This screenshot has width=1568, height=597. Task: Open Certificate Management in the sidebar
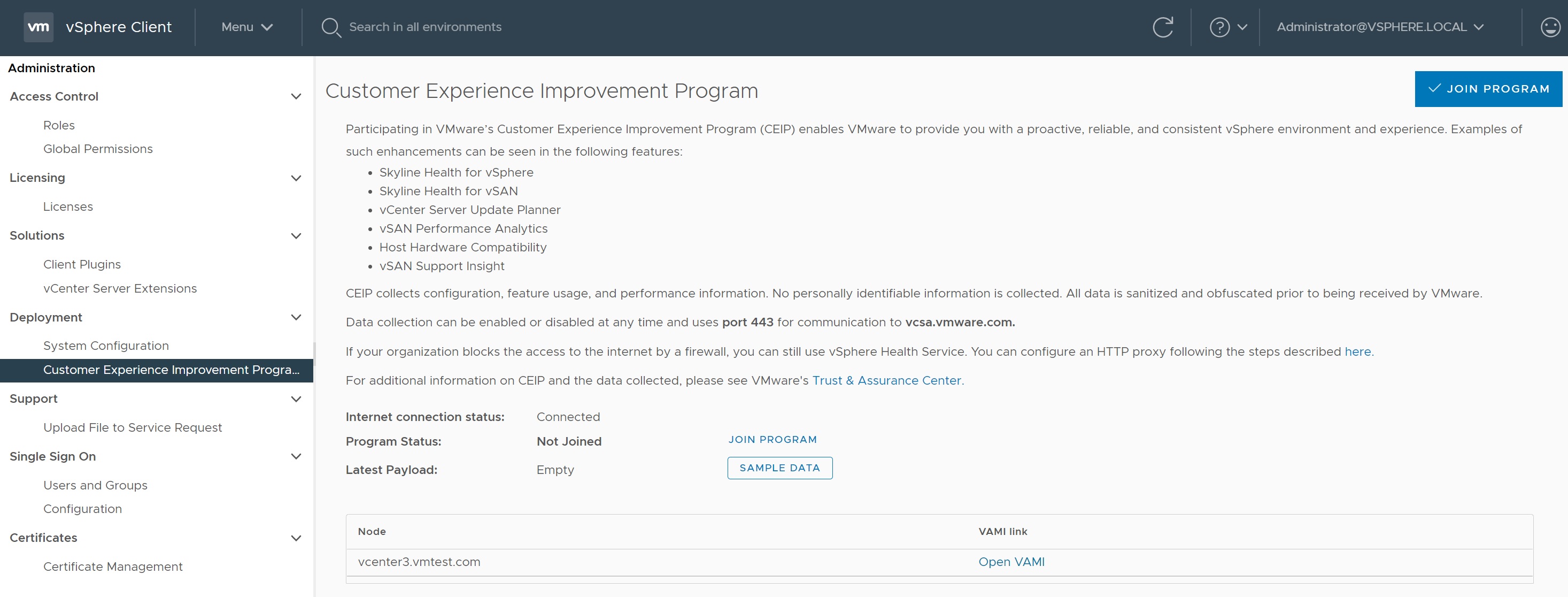[x=113, y=567]
